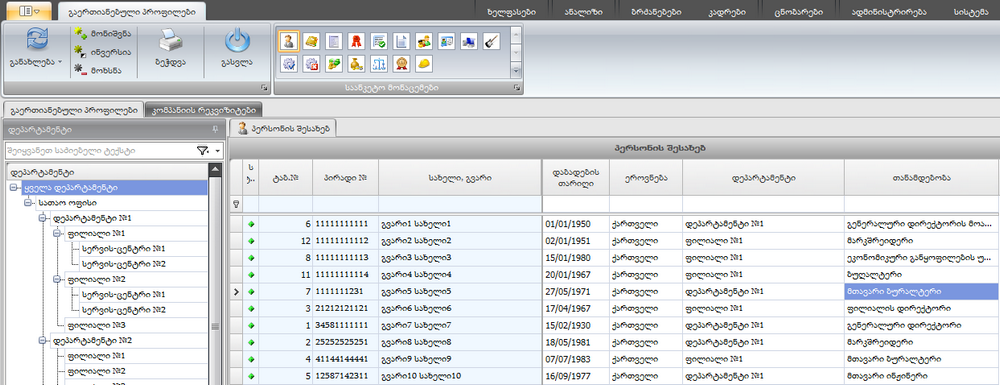The width and height of the screenshot is (1000, 385).
Task: Sort by სახელი, გვარი column header
Action: tap(460, 178)
